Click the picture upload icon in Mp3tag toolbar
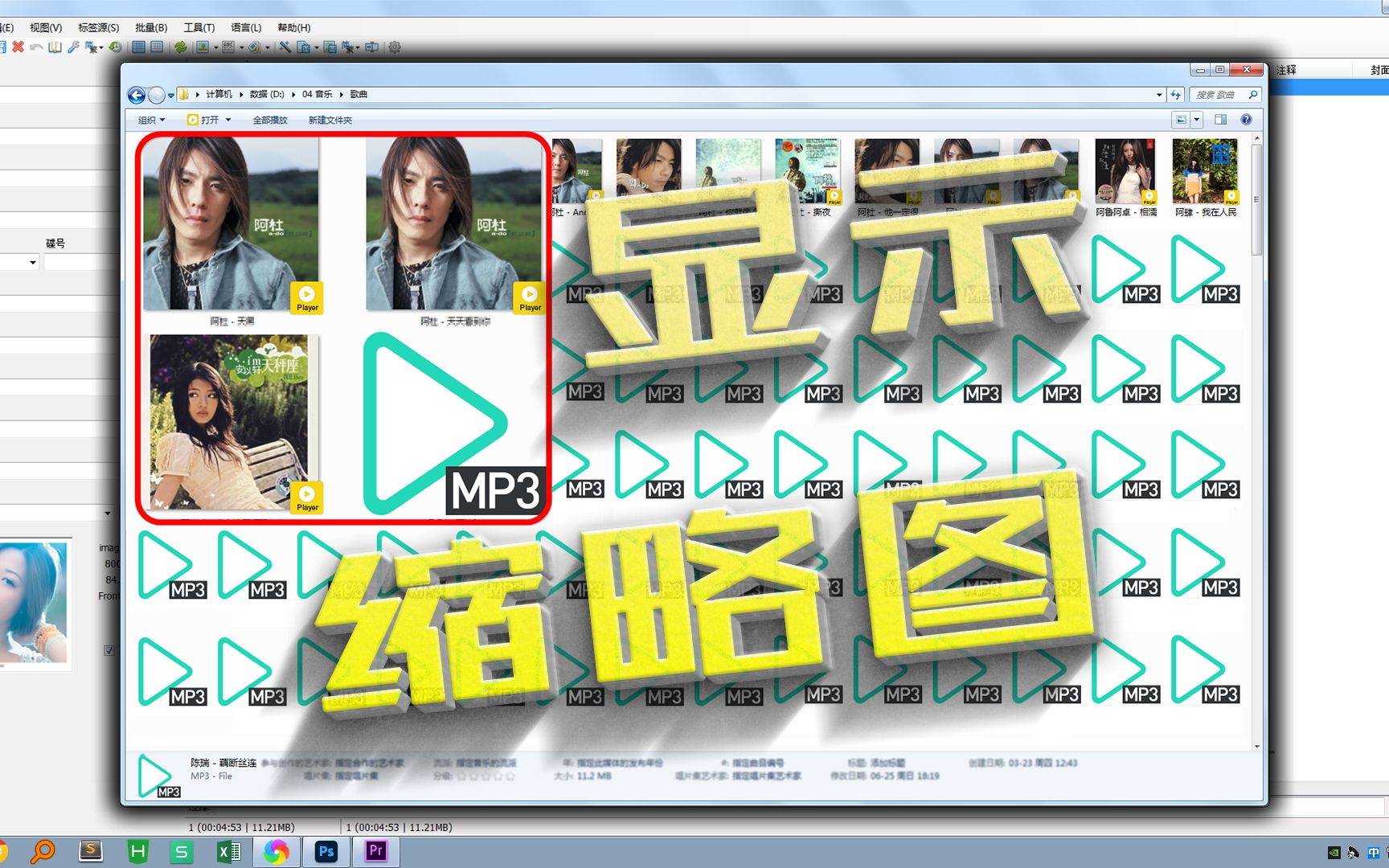 coord(203,47)
